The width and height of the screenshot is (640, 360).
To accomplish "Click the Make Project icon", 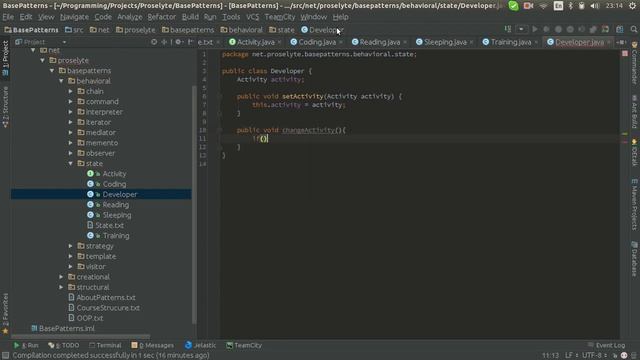I will [x=508, y=29].
